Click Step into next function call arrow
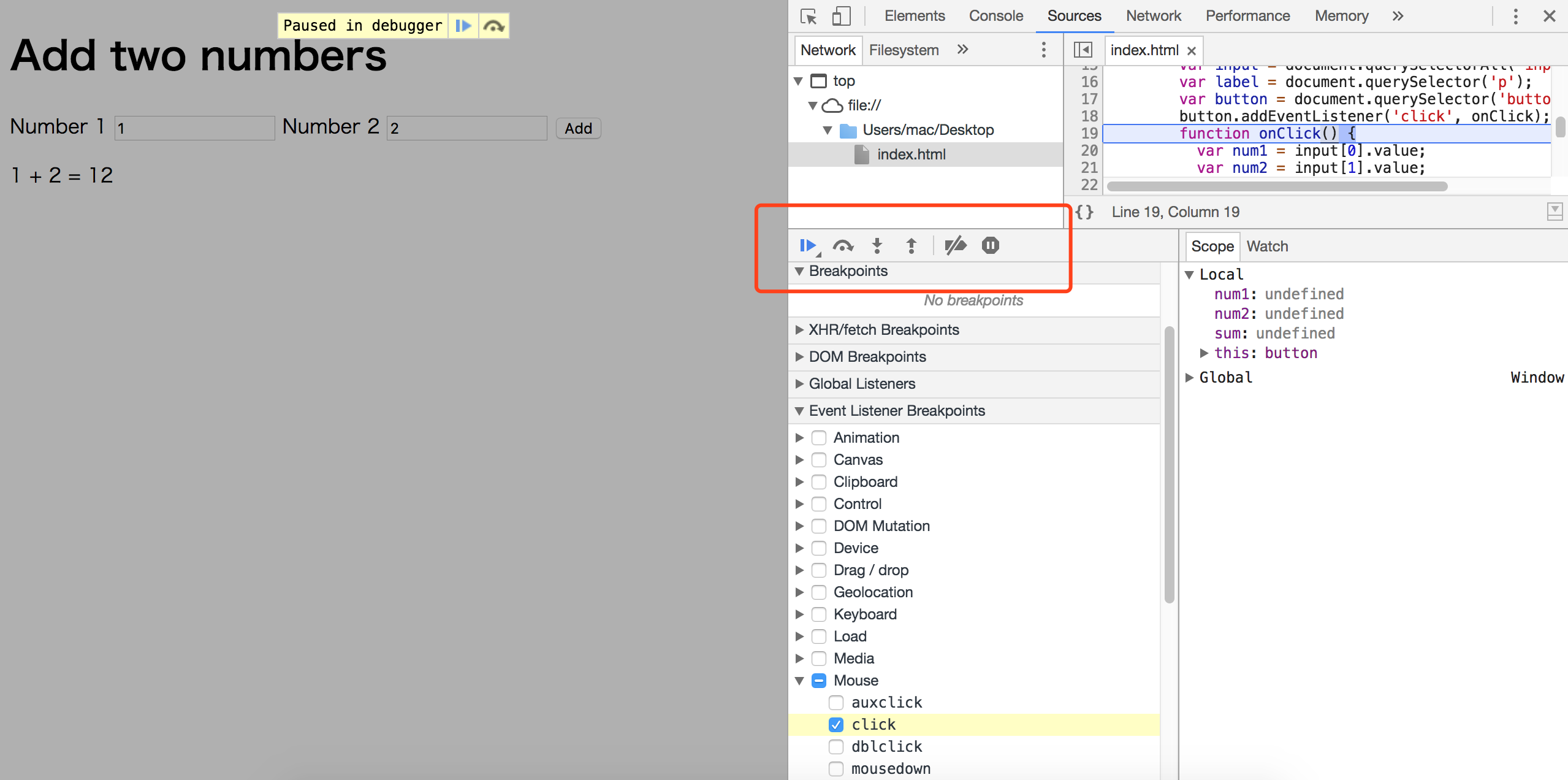 (x=877, y=246)
